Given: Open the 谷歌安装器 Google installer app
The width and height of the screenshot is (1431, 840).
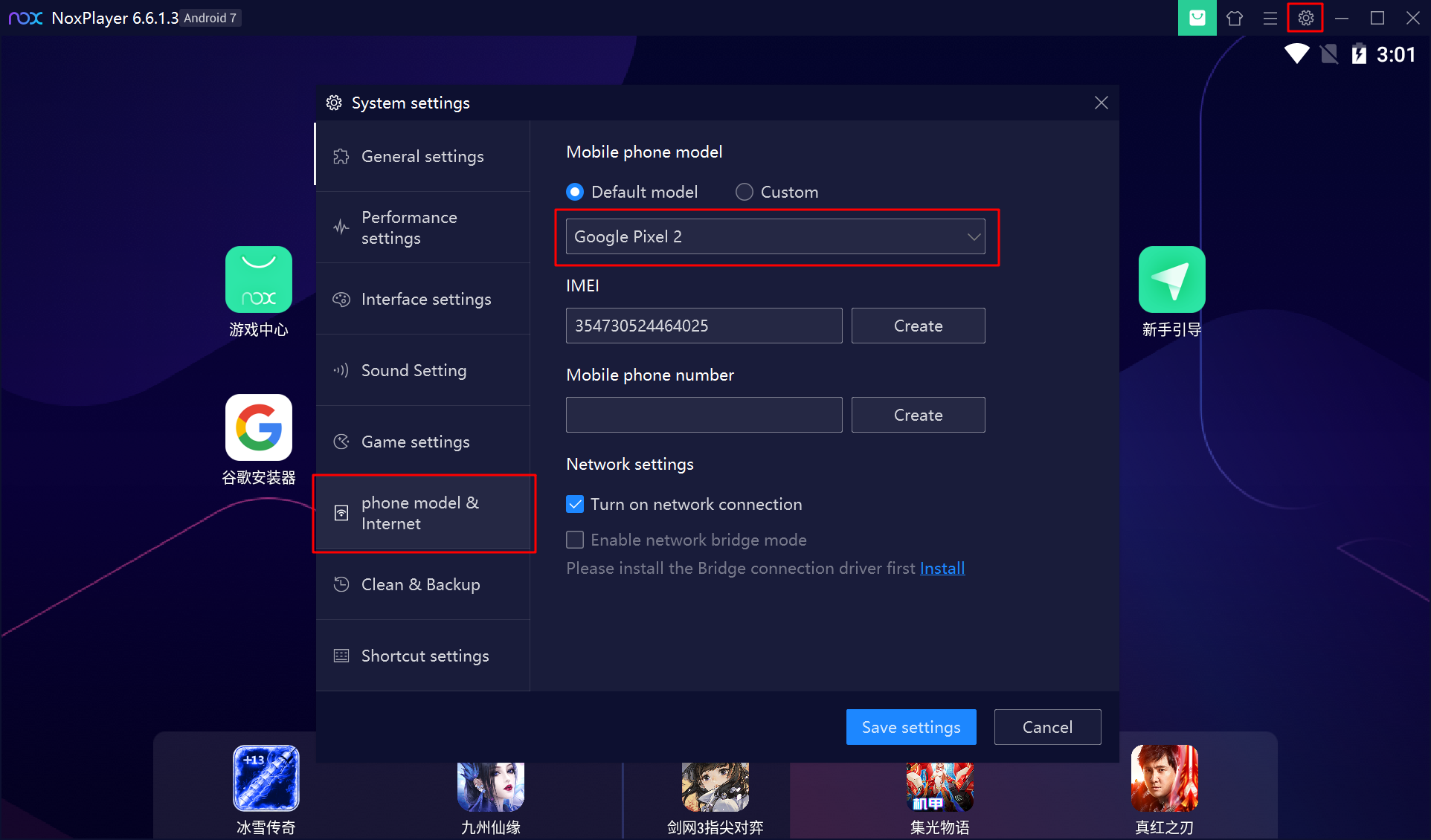Looking at the screenshot, I should coord(259,427).
